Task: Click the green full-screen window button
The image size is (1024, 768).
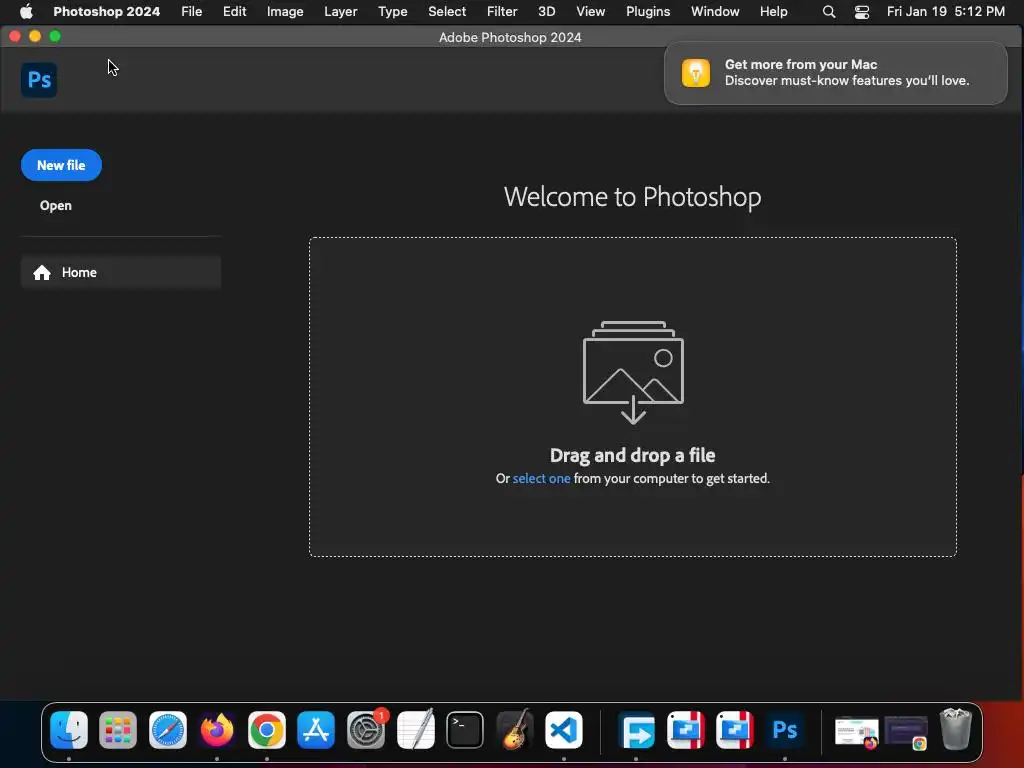Action: 56,37
